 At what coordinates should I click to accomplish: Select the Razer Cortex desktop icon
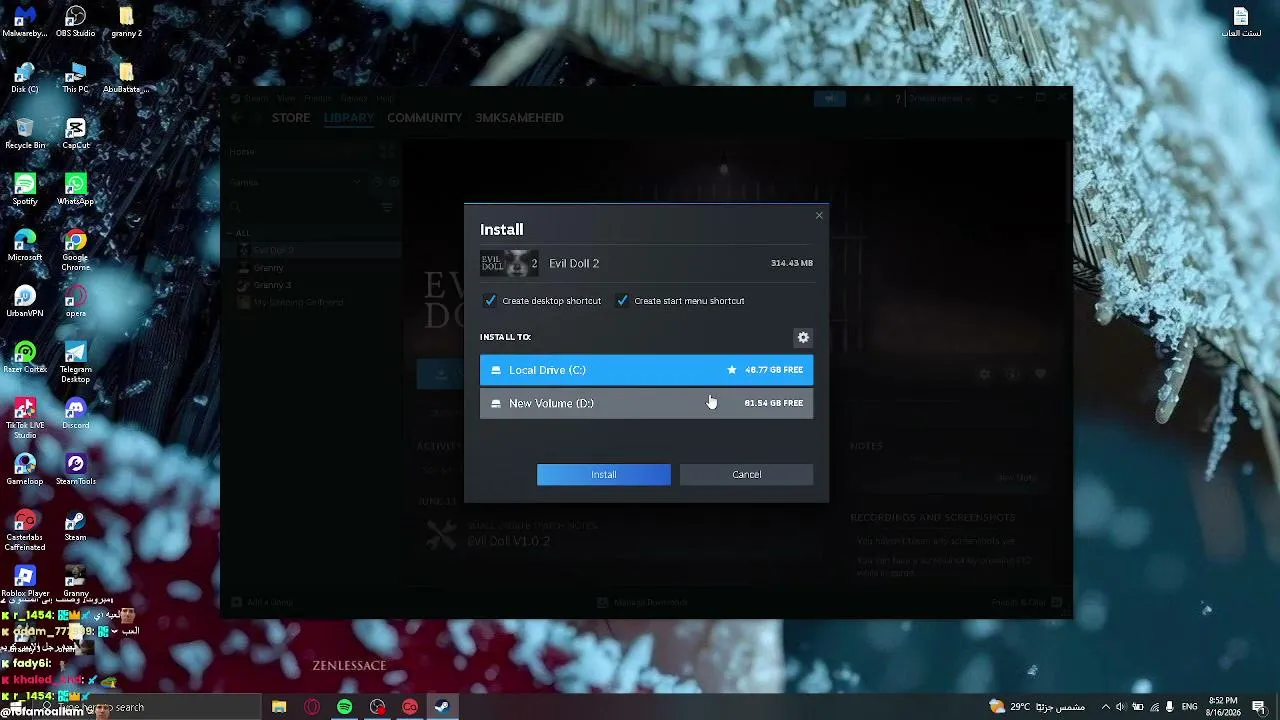pyautogui.click(x=25, y=358)
